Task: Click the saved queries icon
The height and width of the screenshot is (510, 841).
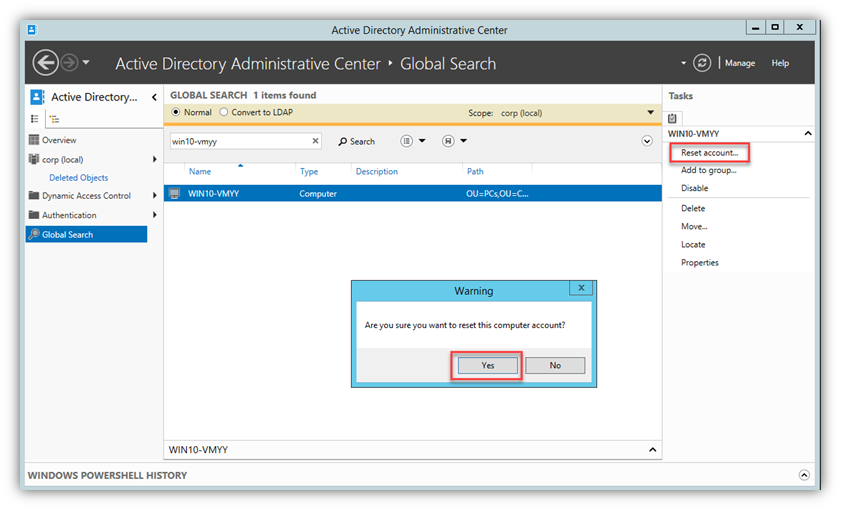Action: pos(448,141)
